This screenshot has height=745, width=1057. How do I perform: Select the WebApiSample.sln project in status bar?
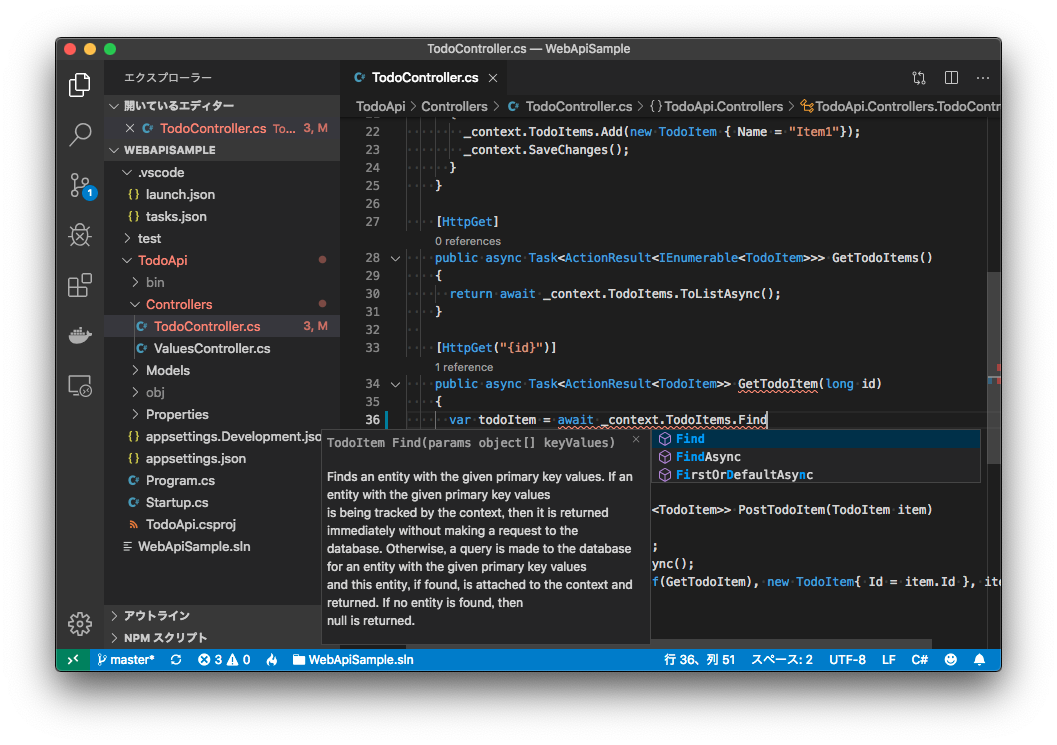pos(353,659)
